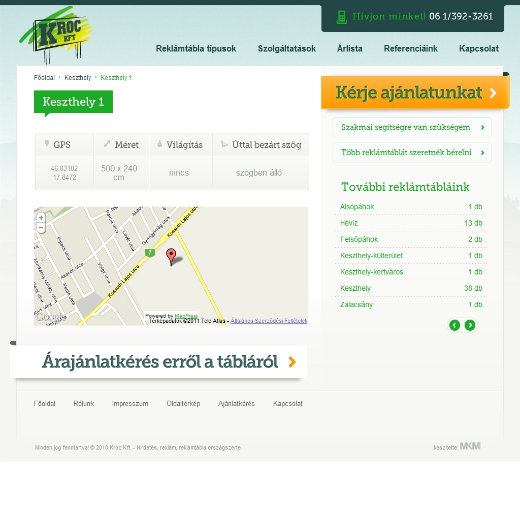520x520 pixels.
Task: Click the 500 x 240 cm size value
Action: (x=119, y=173)
